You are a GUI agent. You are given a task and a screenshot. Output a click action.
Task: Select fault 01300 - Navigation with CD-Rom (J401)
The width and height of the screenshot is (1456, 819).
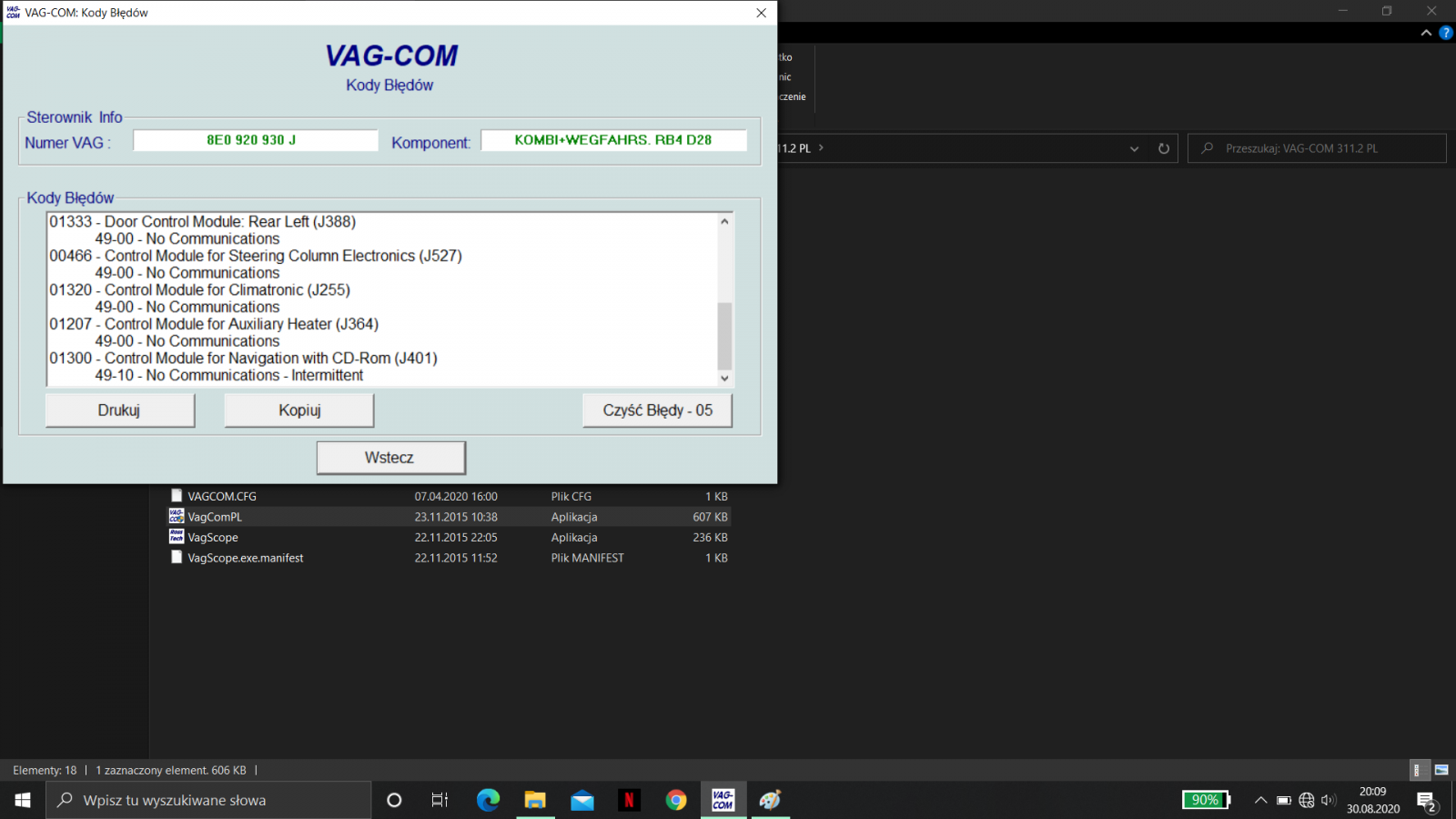pos(244,359)
